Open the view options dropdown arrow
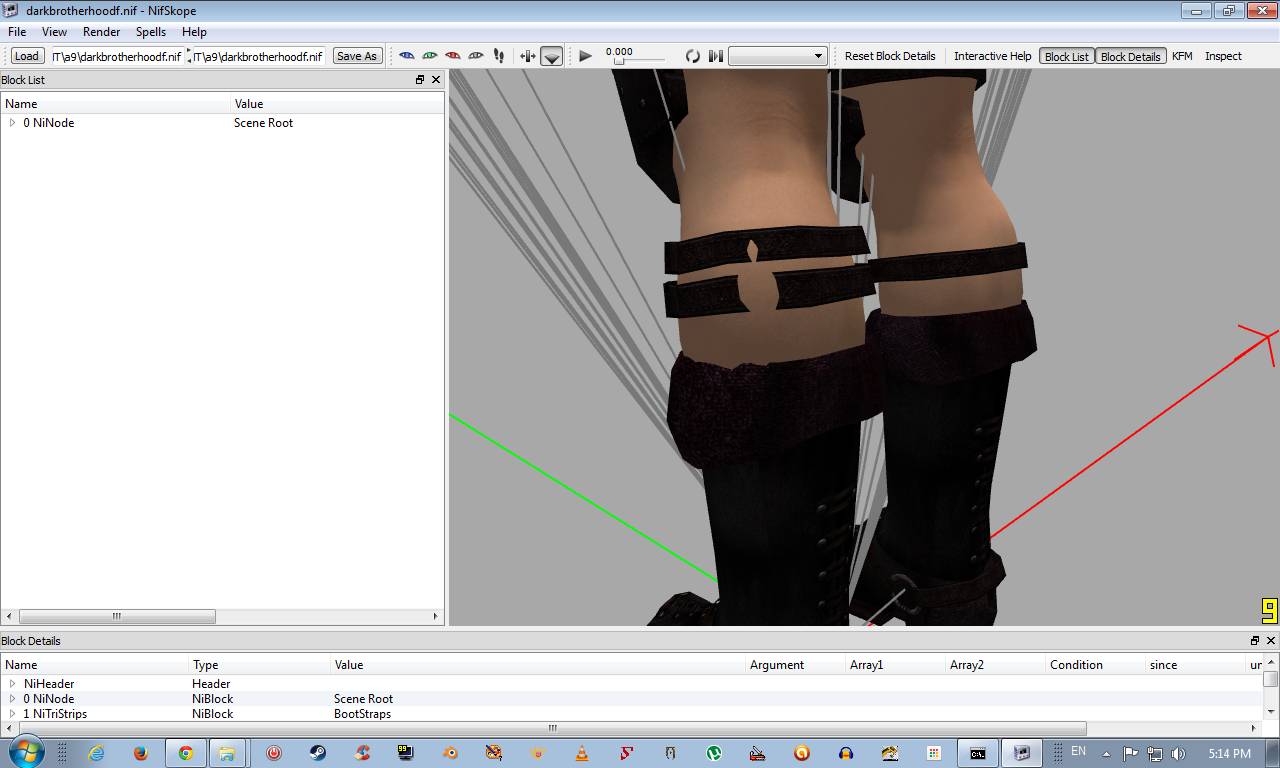 tap(552, 56)
